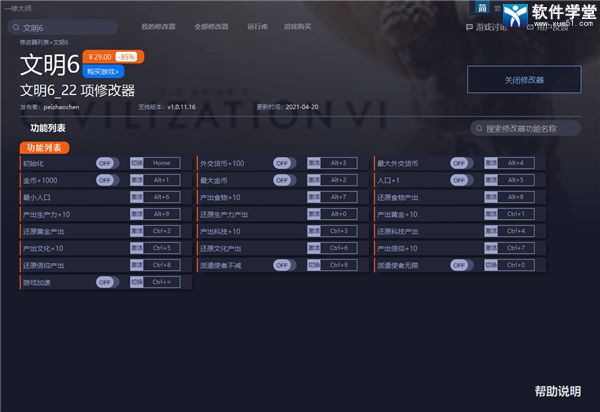Viewport: 600px width, 412px height.
Task: Open 帮助说明 help link
Action: pyautogui.click(x=558, y=391)
